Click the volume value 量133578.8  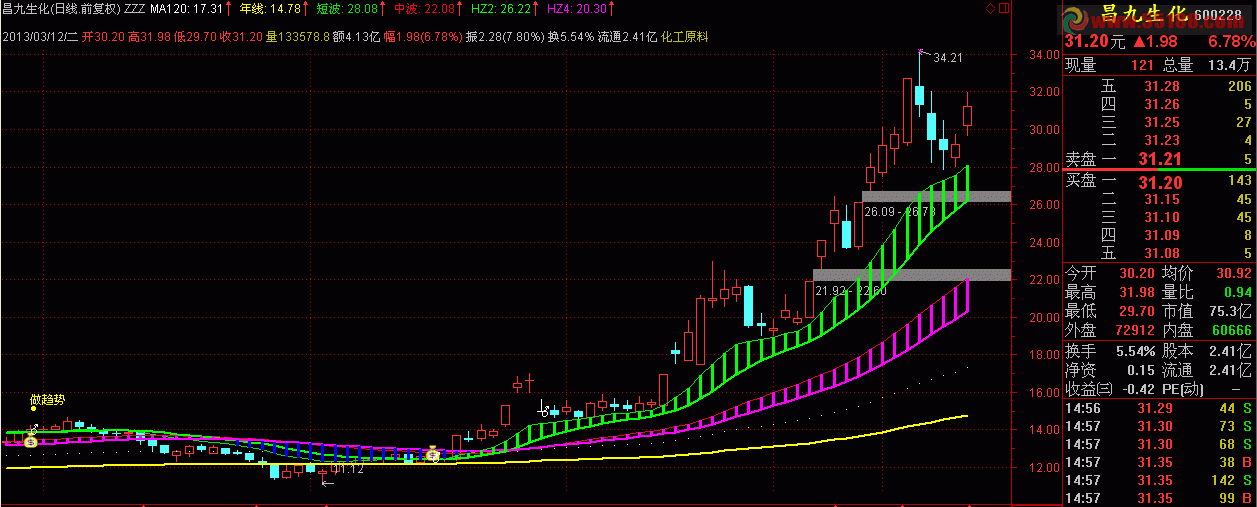299,36
